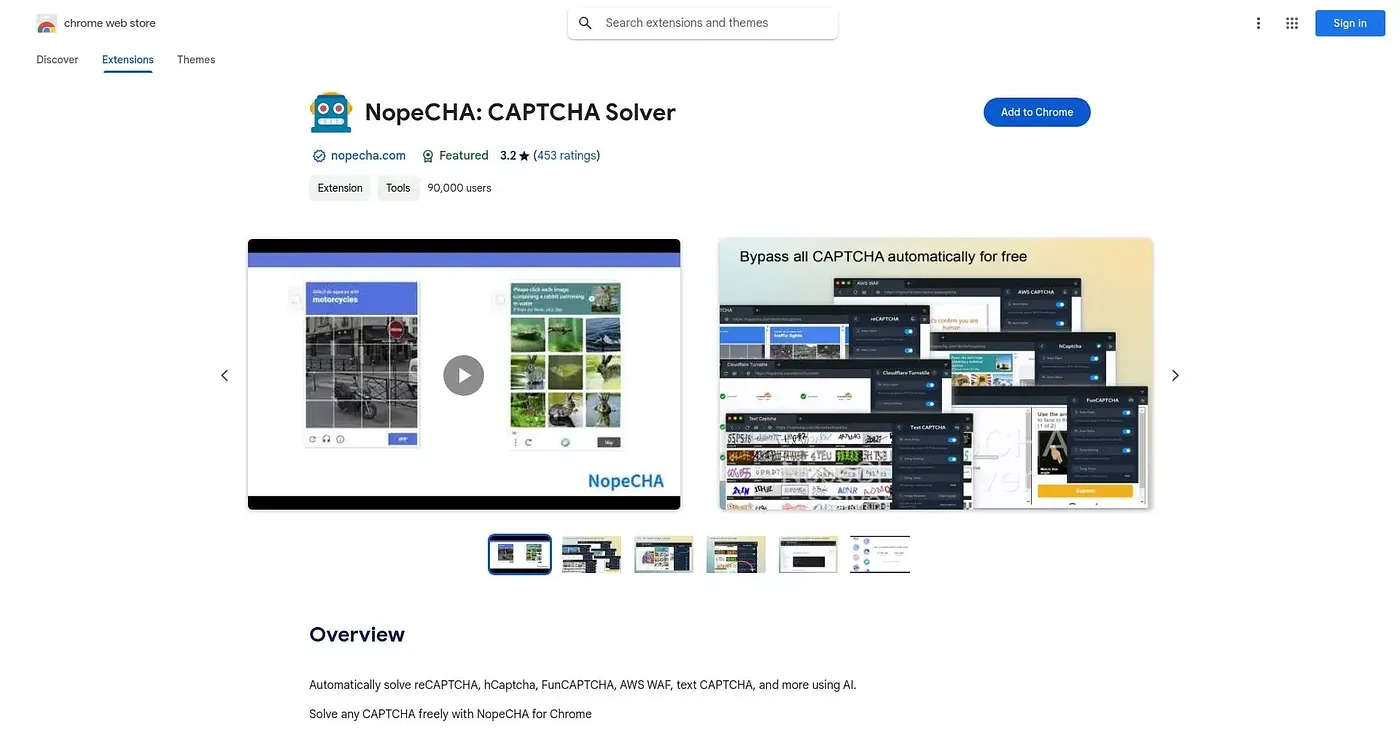Click the verified badge beside nopecha.com
Image resolution: width=1400 pixels, height=729 pixels.
click(319, 156)
